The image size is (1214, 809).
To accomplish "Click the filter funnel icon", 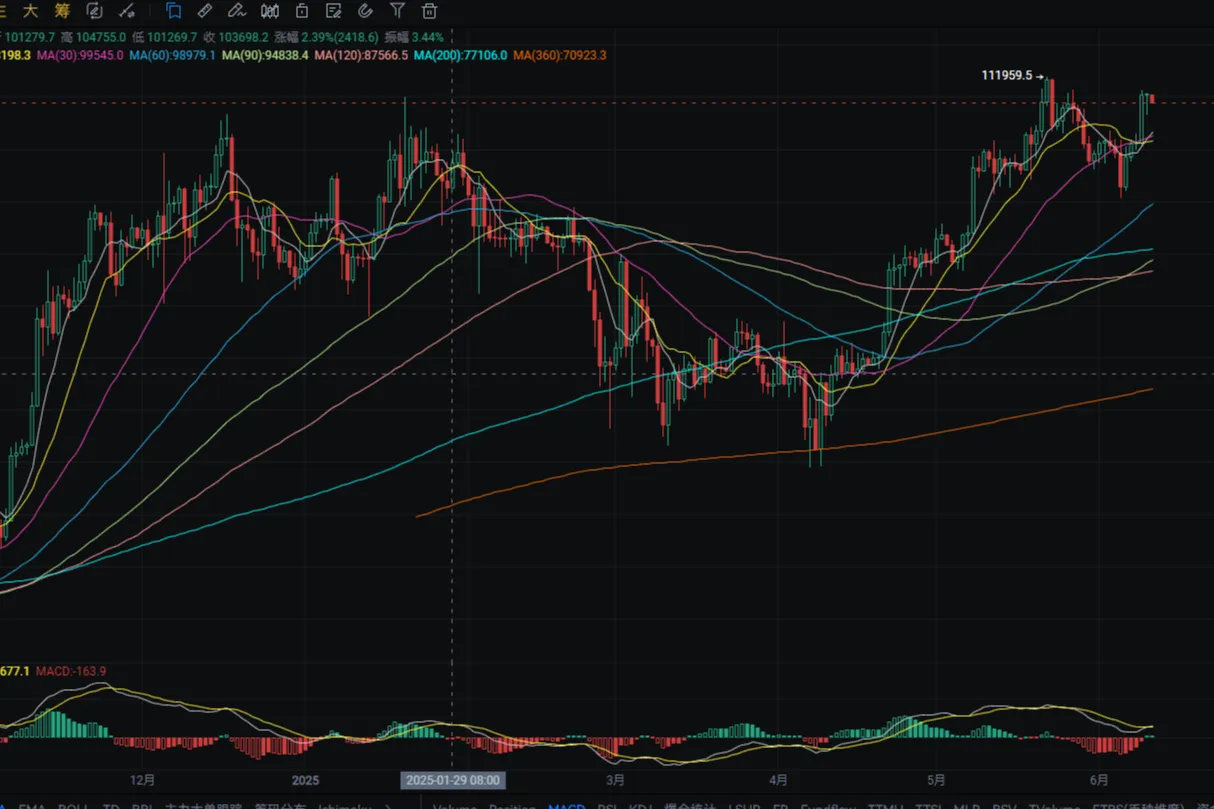I will coord(397,11).
